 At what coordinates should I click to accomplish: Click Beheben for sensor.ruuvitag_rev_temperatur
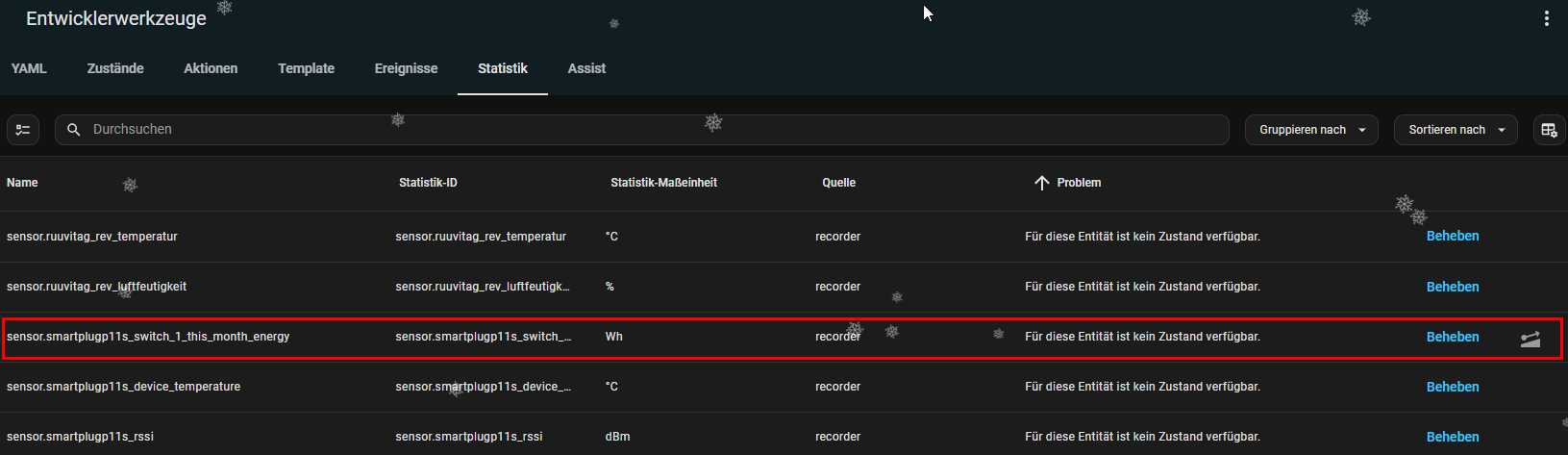pos(1452,236)
